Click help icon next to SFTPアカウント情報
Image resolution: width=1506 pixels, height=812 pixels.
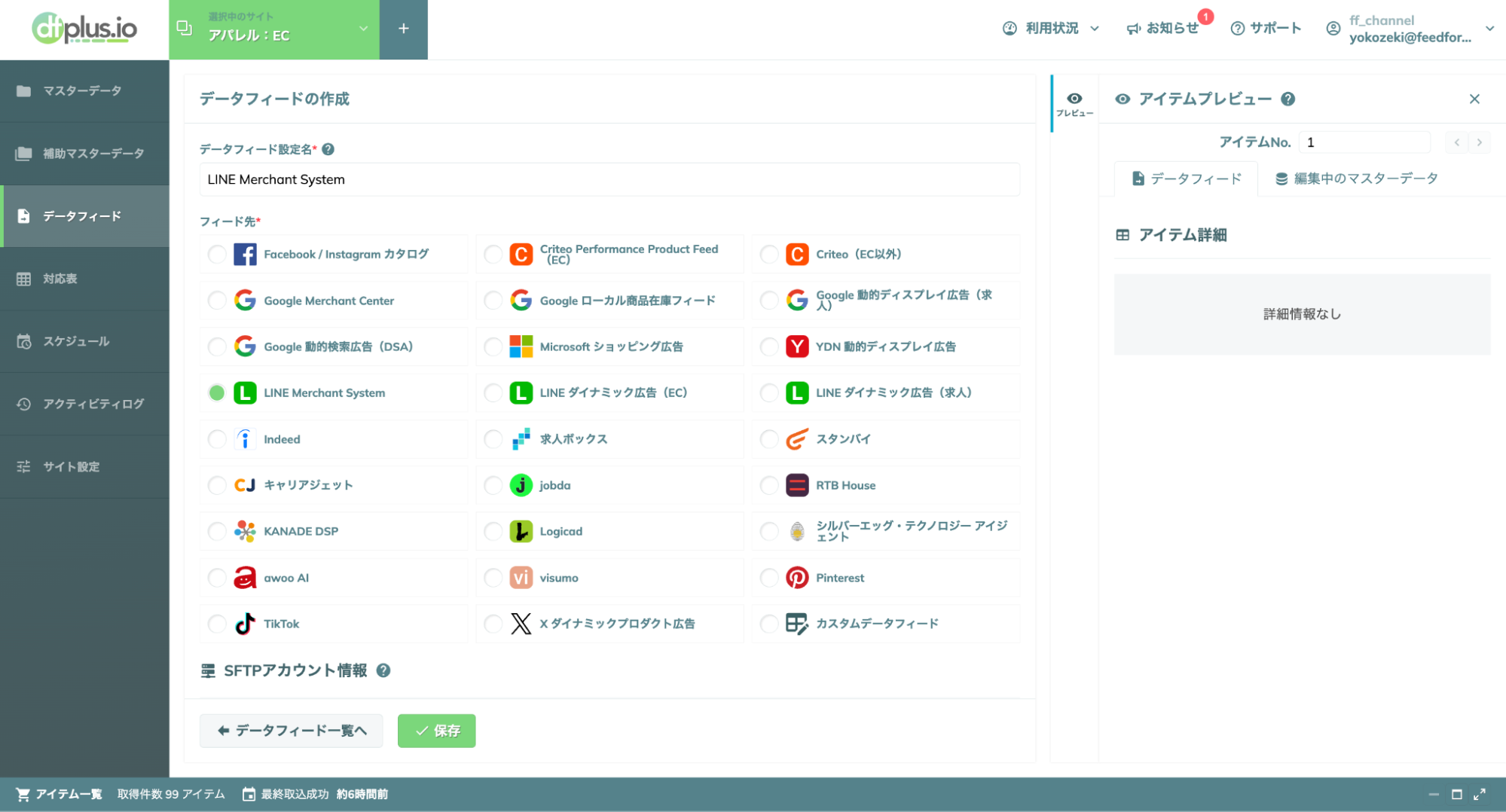point(383,670)
